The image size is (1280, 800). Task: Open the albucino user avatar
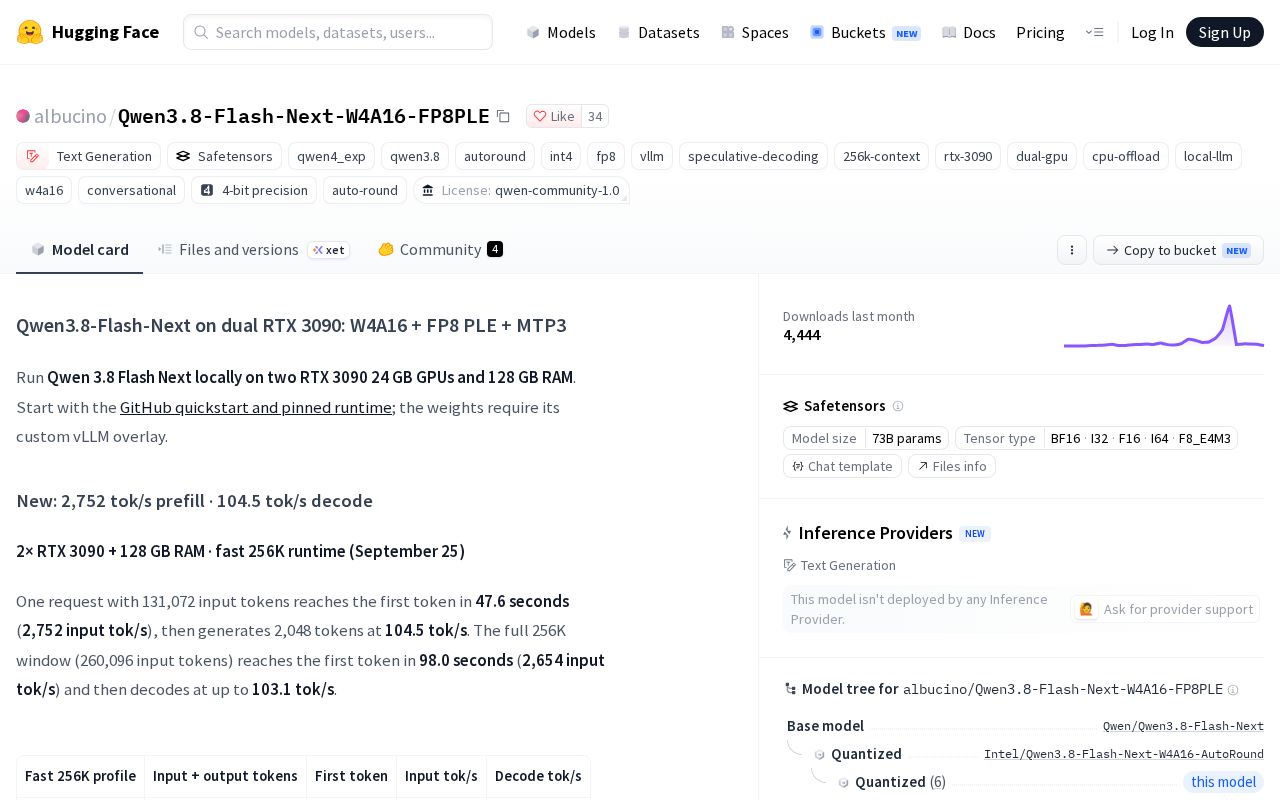pyautogui.click(x=23, y=117)
